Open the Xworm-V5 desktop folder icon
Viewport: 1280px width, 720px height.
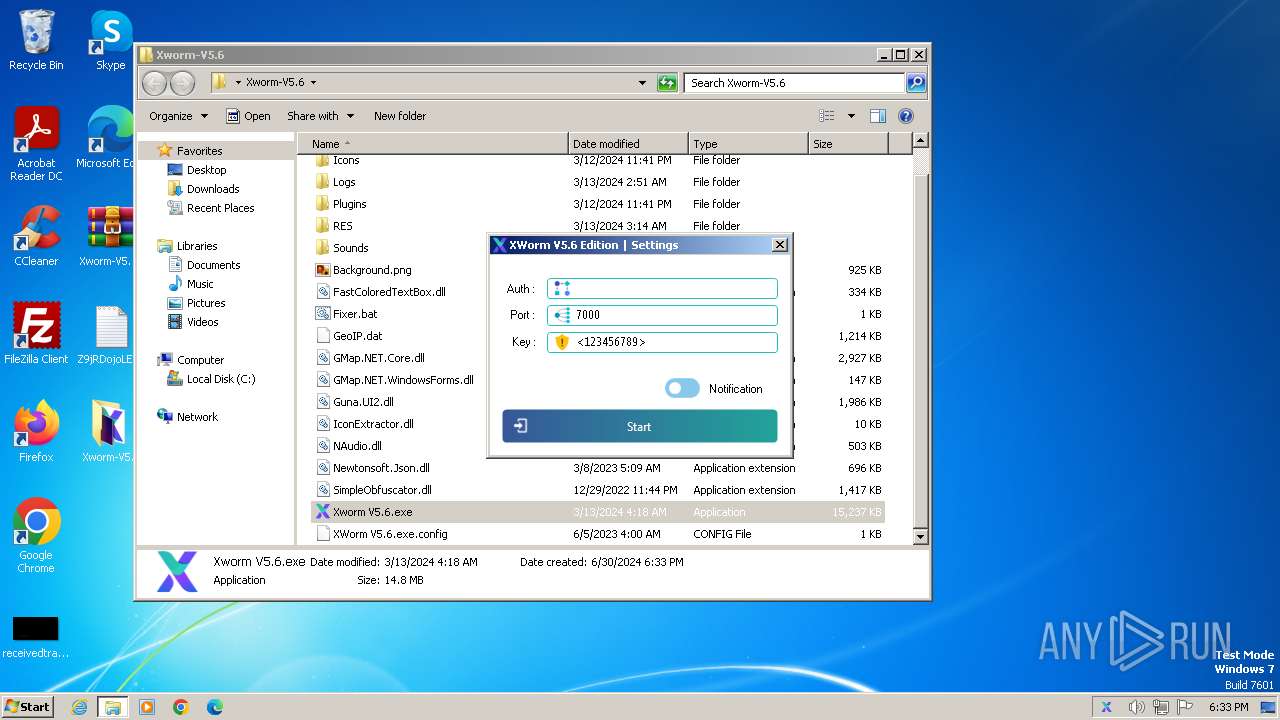(108, 432)
